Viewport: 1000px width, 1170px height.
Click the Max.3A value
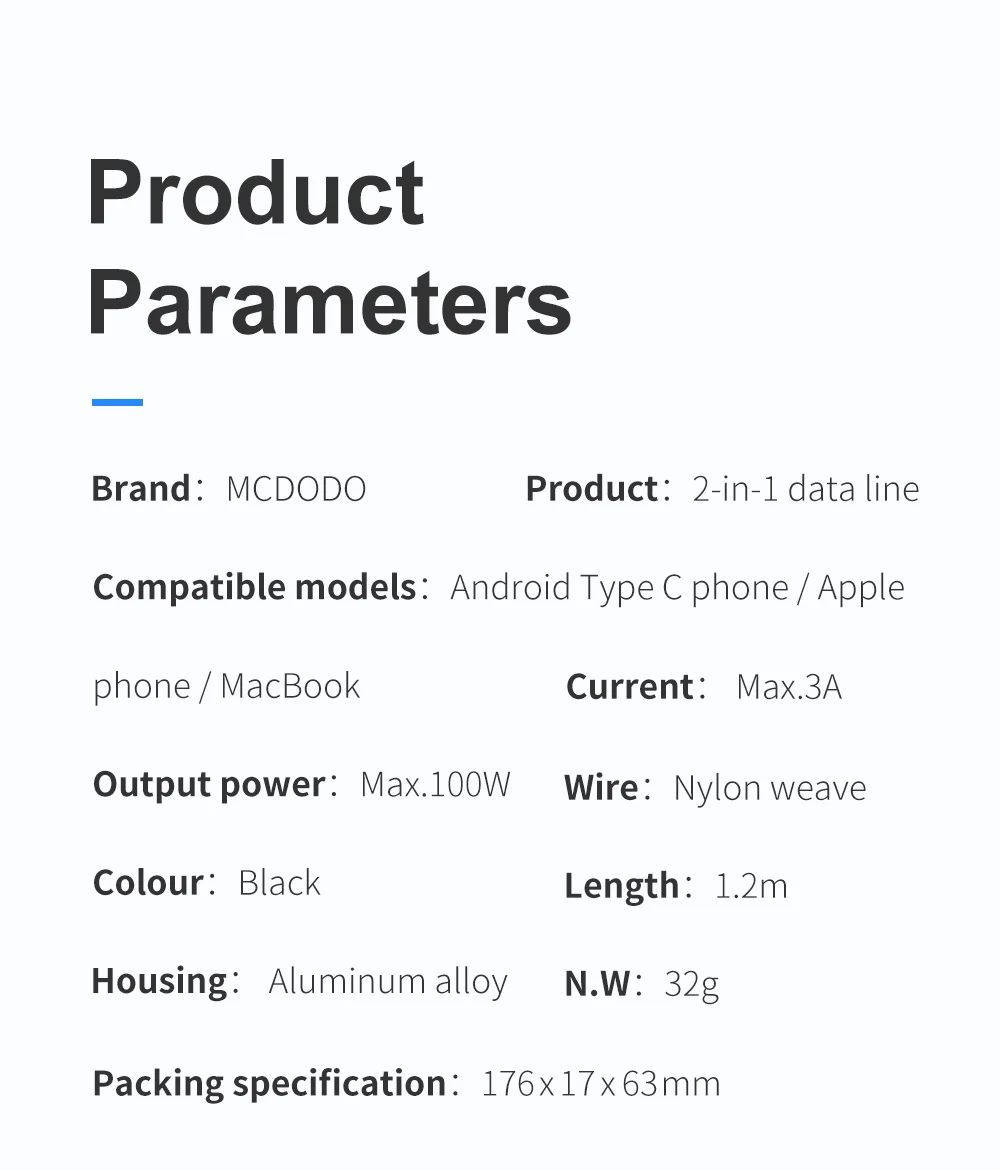click(x=789, y=687)
